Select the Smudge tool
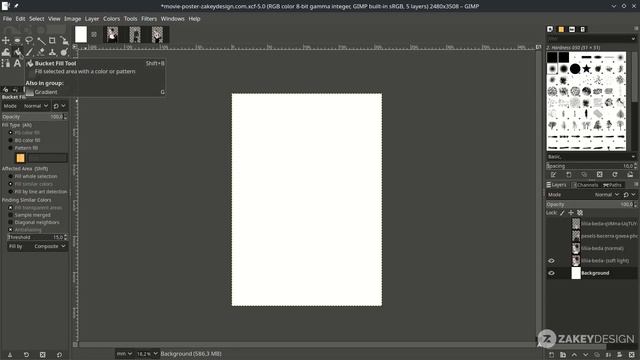 coord(64,52)
